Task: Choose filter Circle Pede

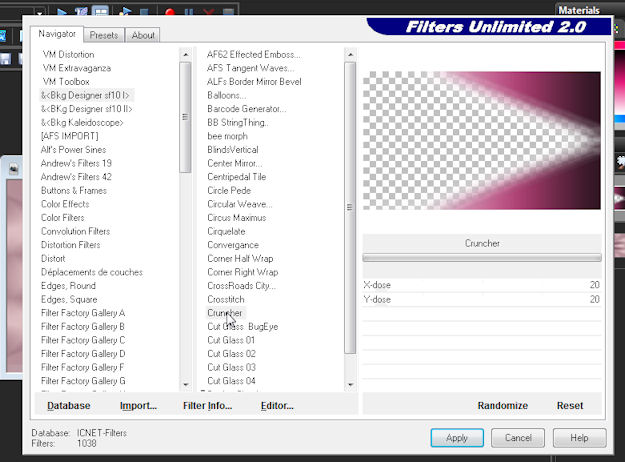Action: (229, 191)
